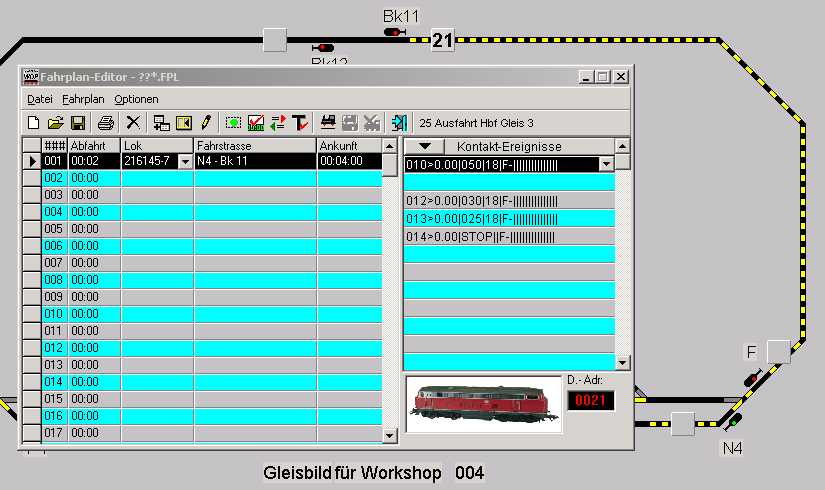Click the greyed locomotive save icon
Image resolution: width=825 pixels, height=490 pixels.
coord(350,123)
